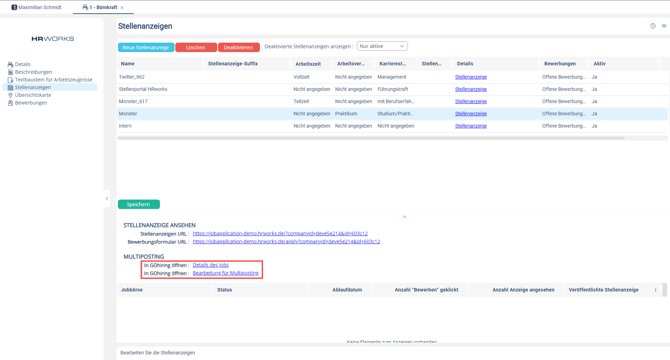The width and height of the screenshot is (670, 360).
Task: Click the Textbaustein für Arbeitszeugnisse icon
Action: (10, 79)
